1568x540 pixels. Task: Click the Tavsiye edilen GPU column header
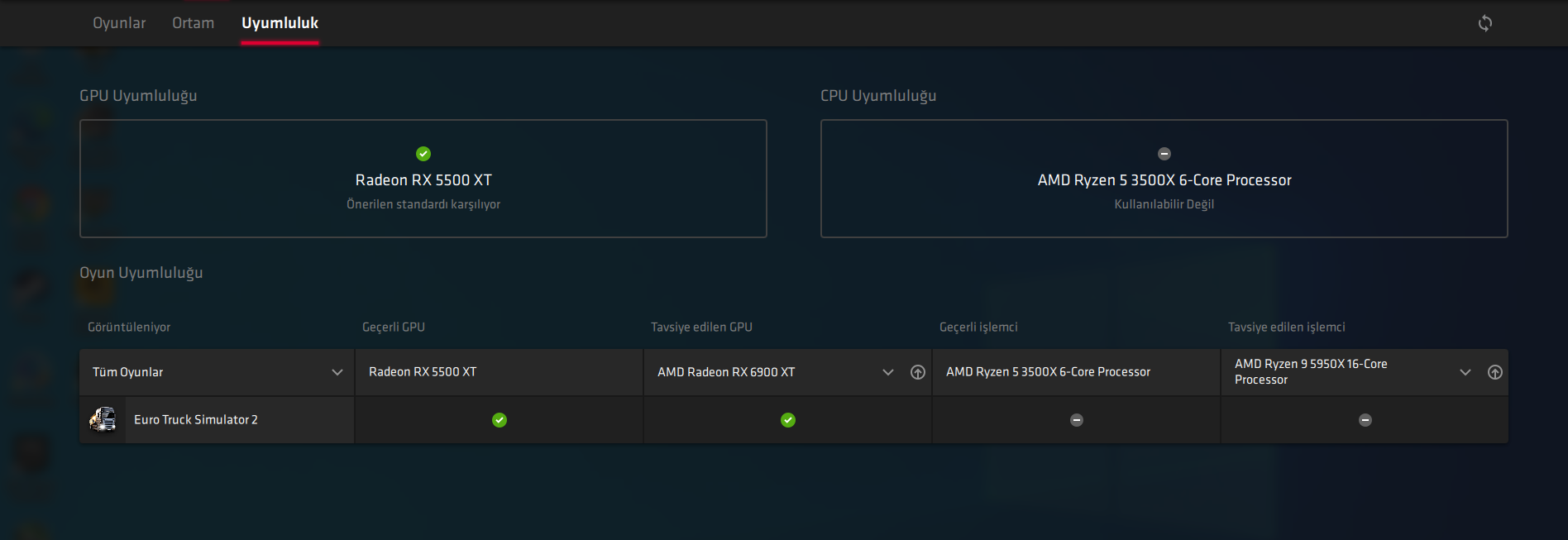pyautogui.click(x=701, y=327)
